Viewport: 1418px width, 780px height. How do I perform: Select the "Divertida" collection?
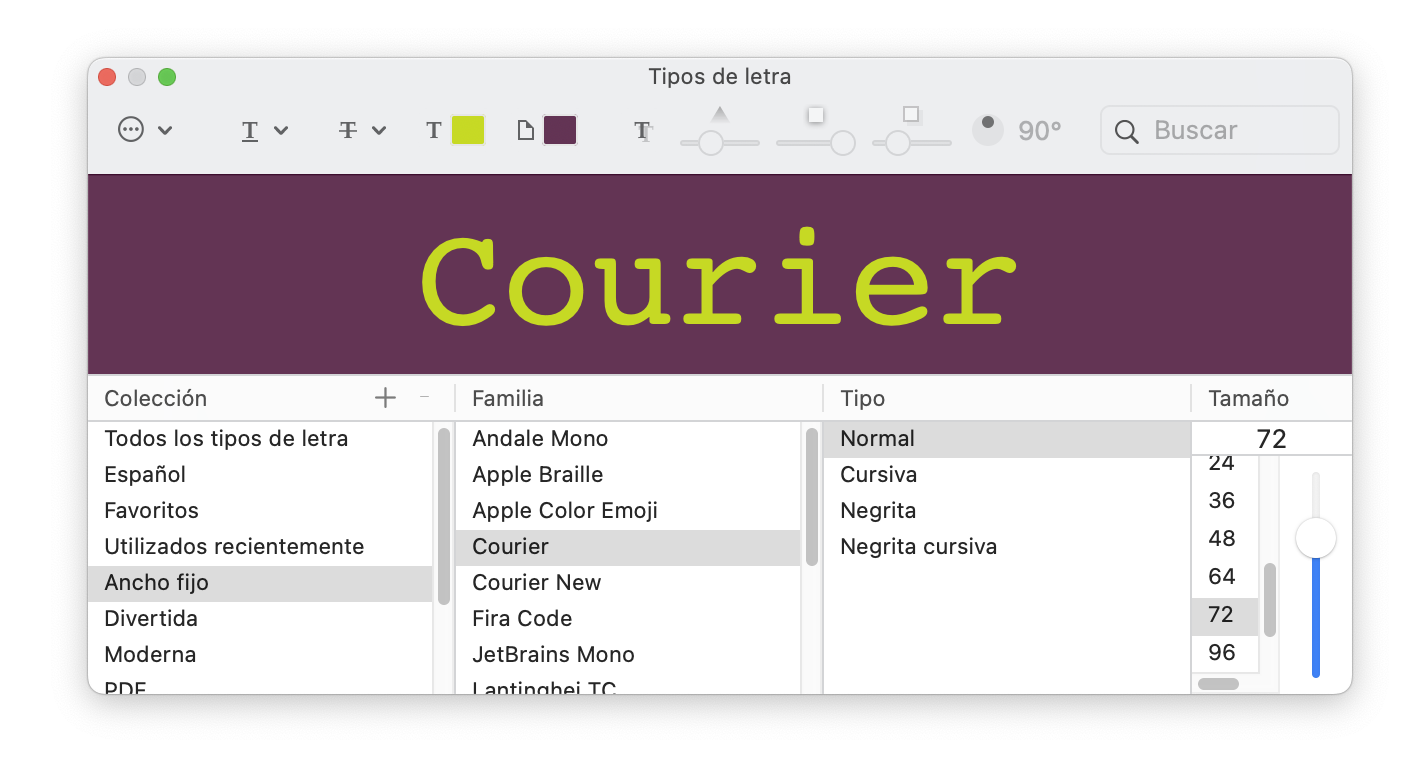[260, 618]
